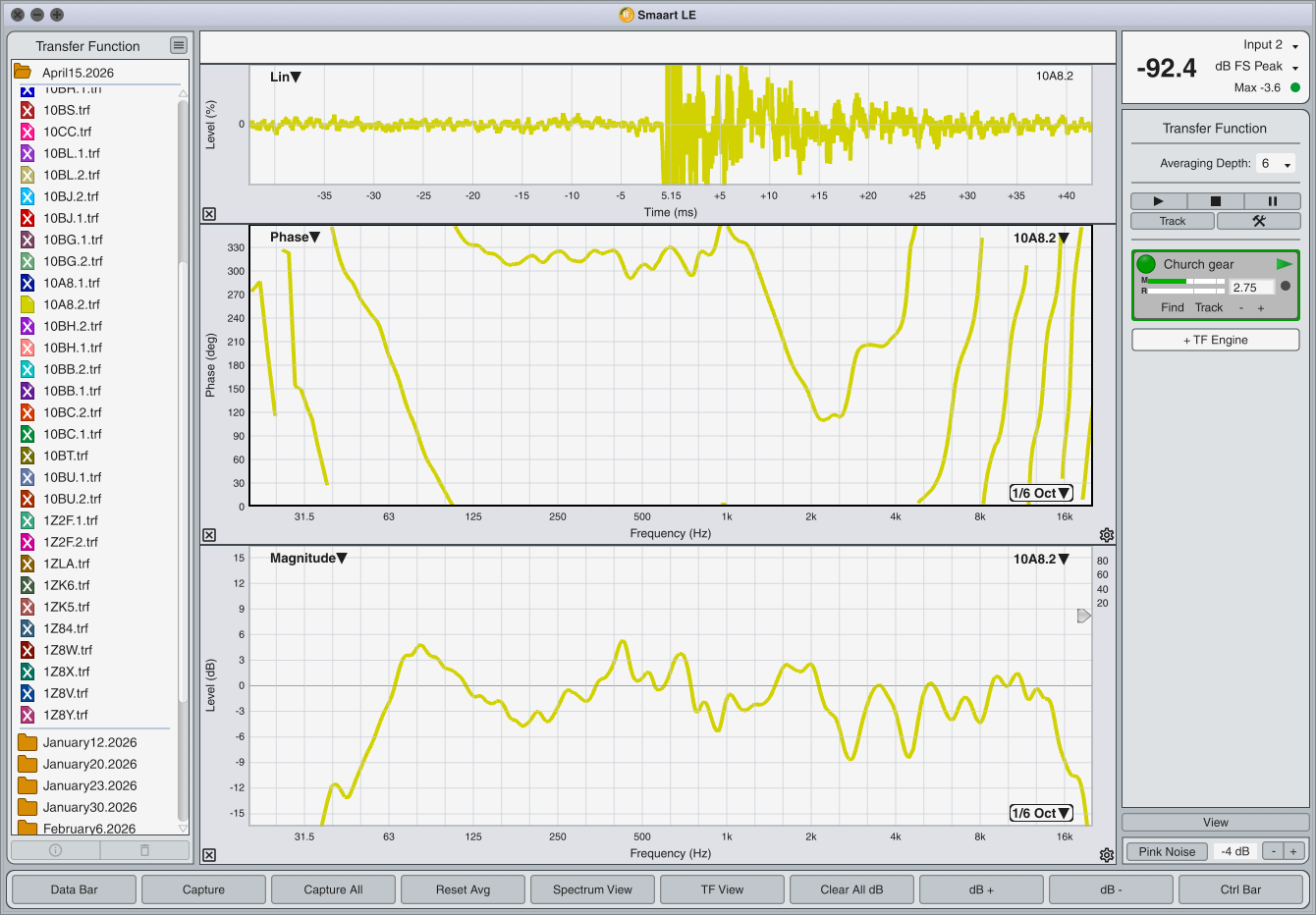This screenshot has width=1316, height=915.
Task: Increase pink noise level with plus
Action: point(1293,851)
